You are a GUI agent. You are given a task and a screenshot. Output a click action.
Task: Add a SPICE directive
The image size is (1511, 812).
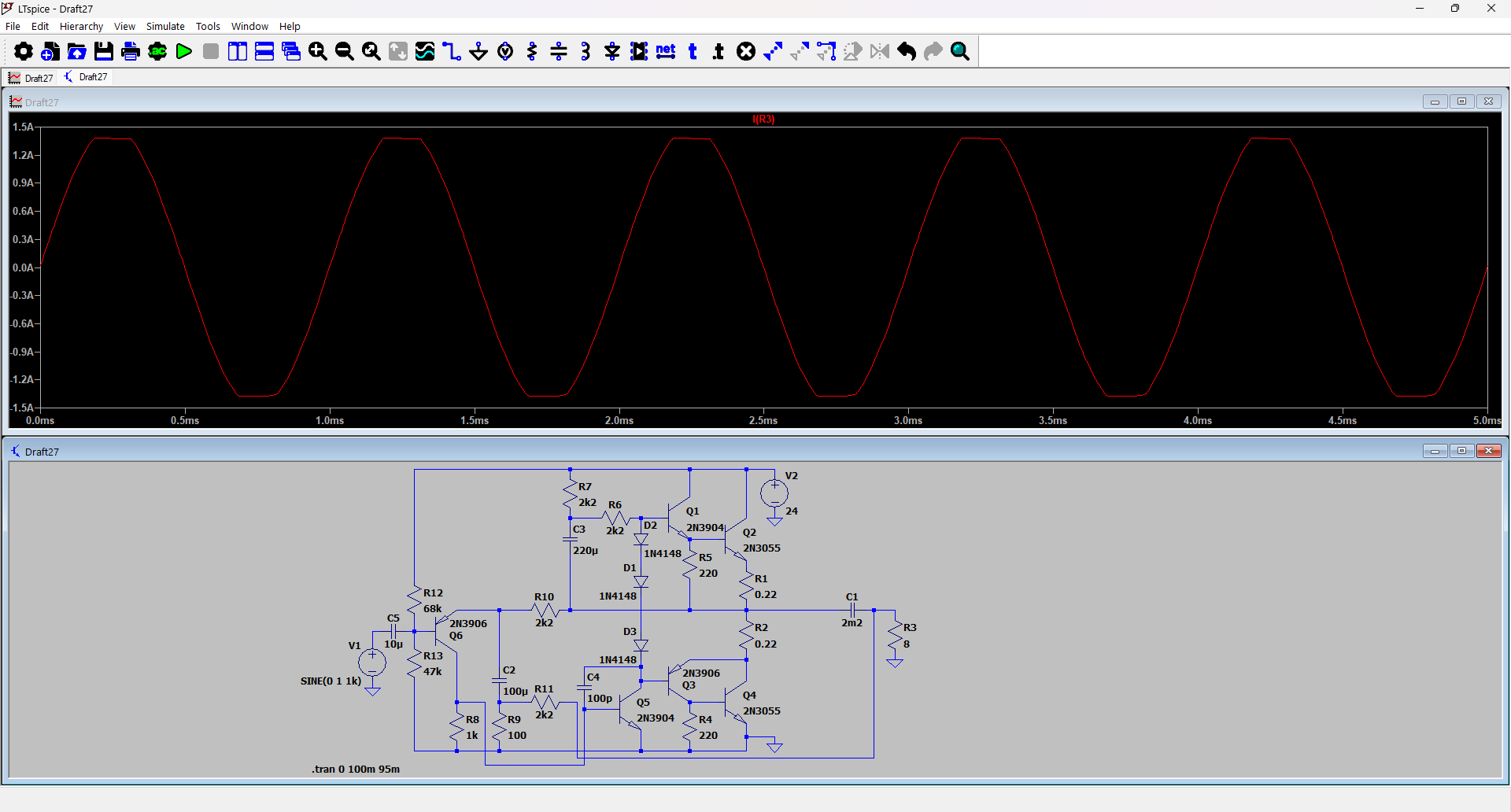tap(719, 52)
